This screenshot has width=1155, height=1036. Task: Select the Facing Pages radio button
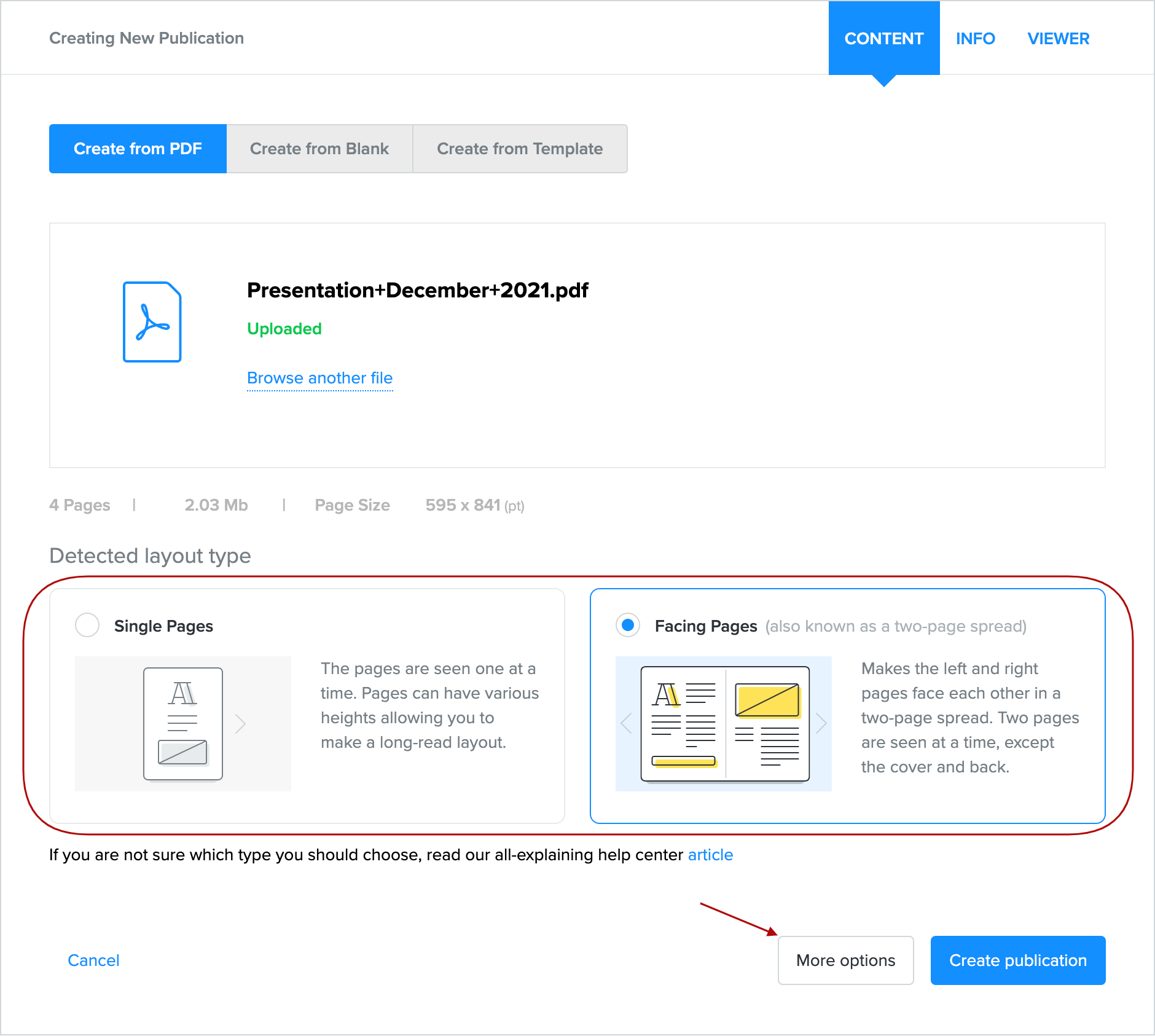628,626
